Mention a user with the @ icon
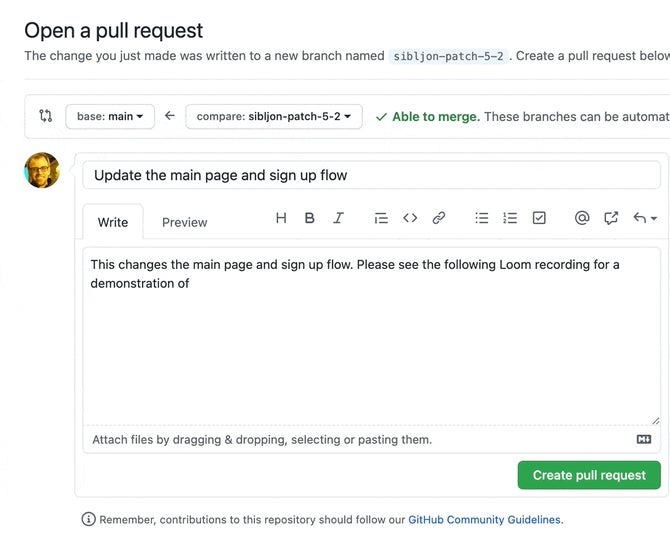This screenshot has height=536, width=670. [582, 218]
